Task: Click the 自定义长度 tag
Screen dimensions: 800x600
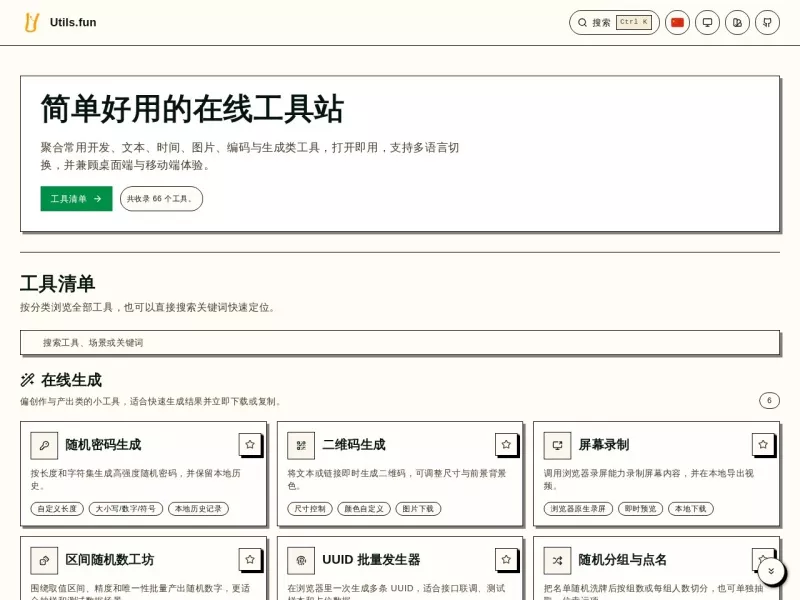Action: (57, 509)
